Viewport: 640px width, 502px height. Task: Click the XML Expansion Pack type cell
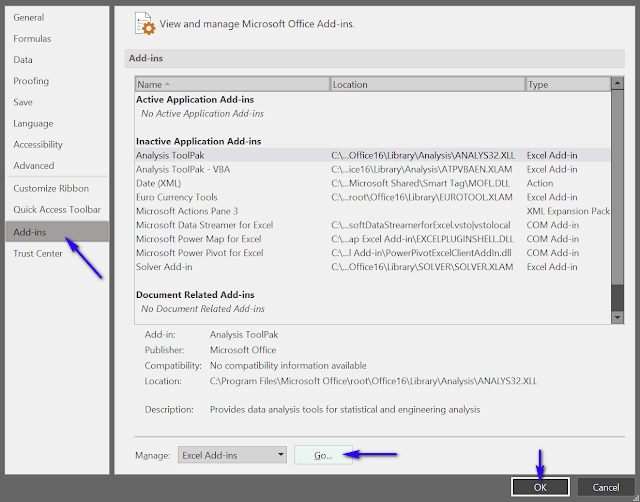click(x=568, y=211)
